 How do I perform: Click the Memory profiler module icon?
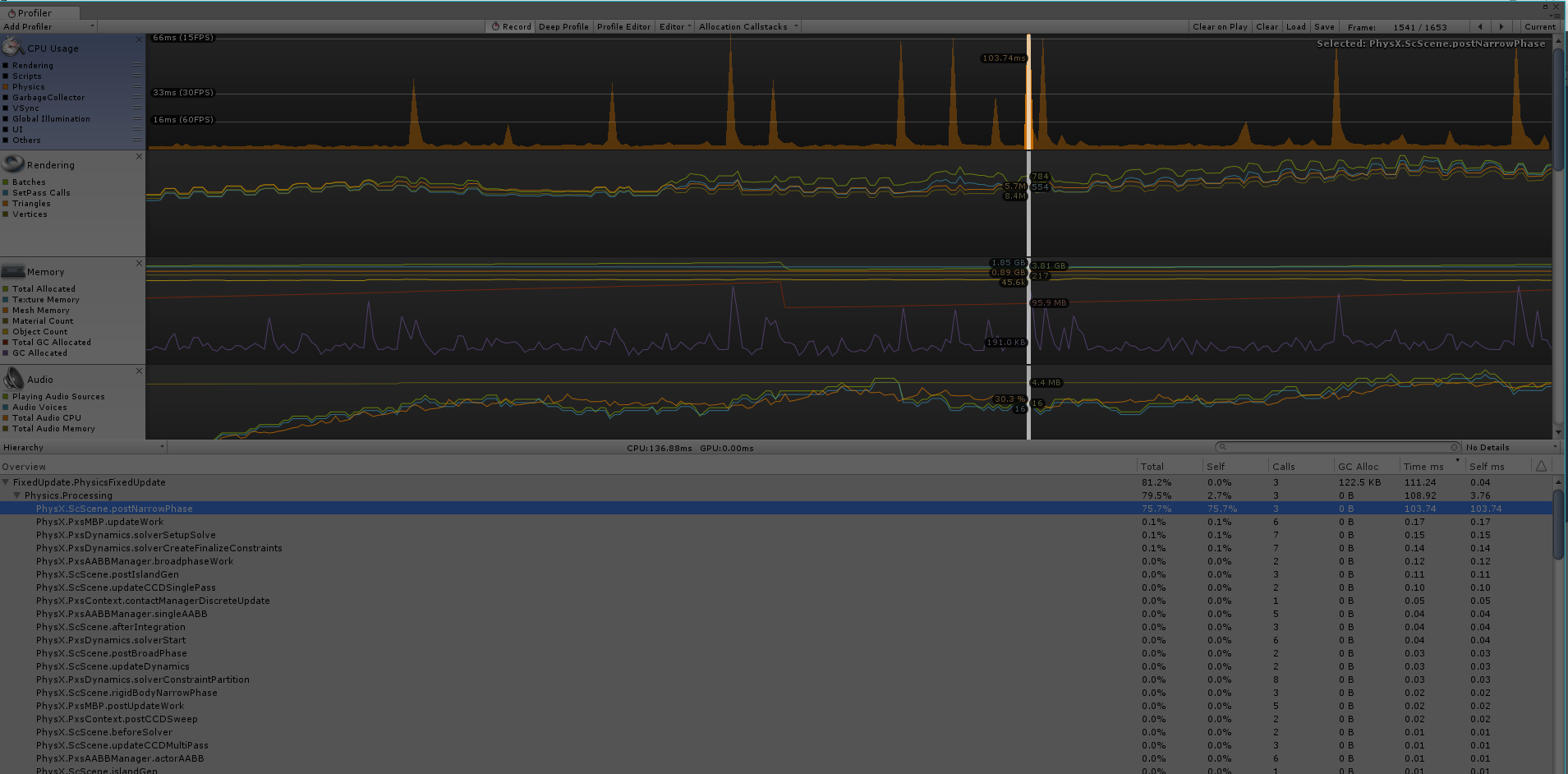(x=13, y=270)
